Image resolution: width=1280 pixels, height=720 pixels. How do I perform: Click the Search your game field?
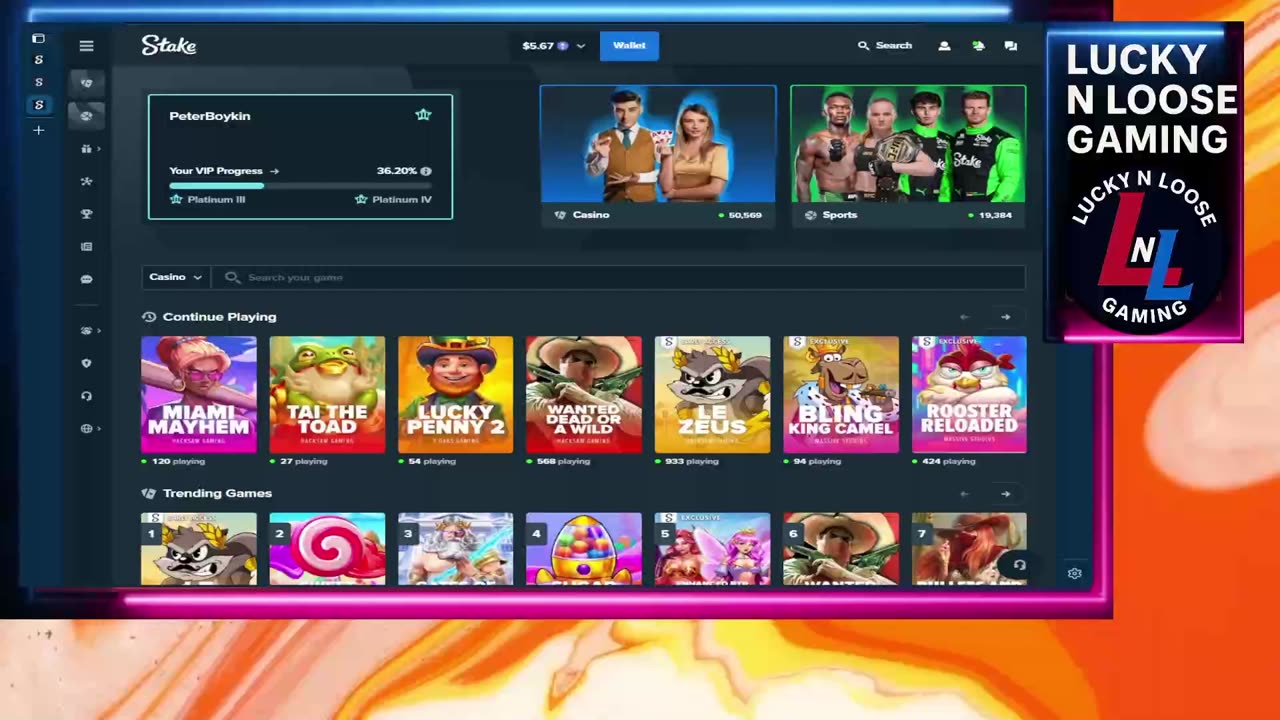618,277
